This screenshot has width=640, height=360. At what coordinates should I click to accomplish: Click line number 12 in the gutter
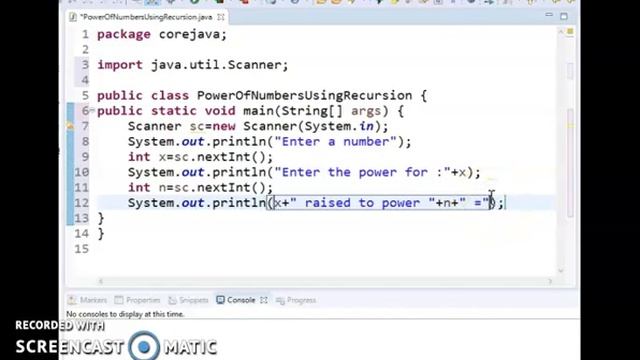82,203
